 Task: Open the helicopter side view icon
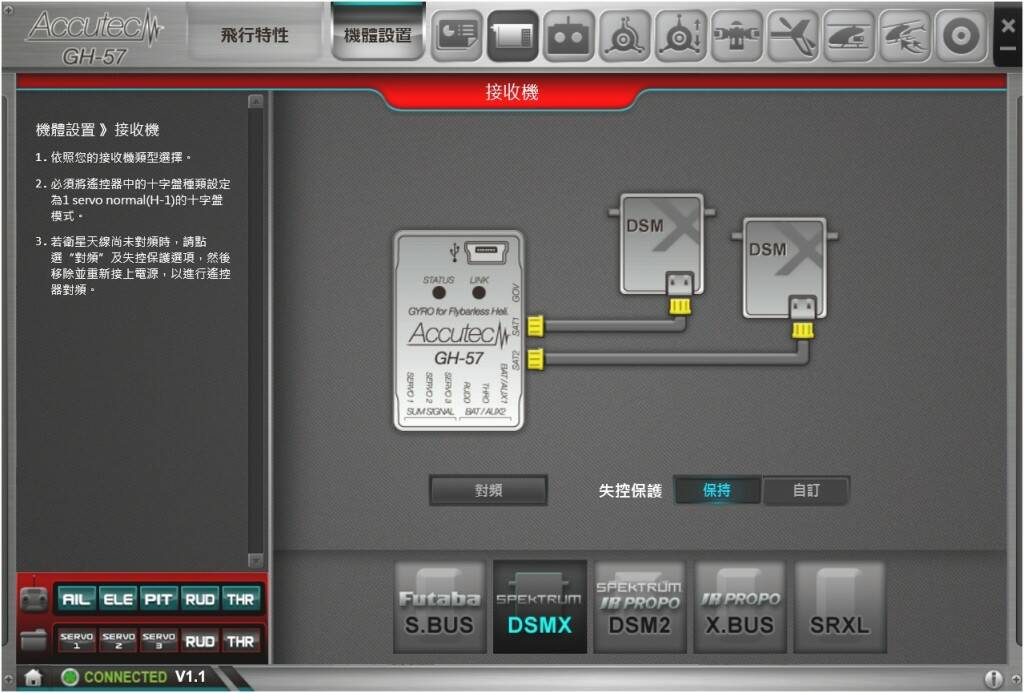click(848, 35)
